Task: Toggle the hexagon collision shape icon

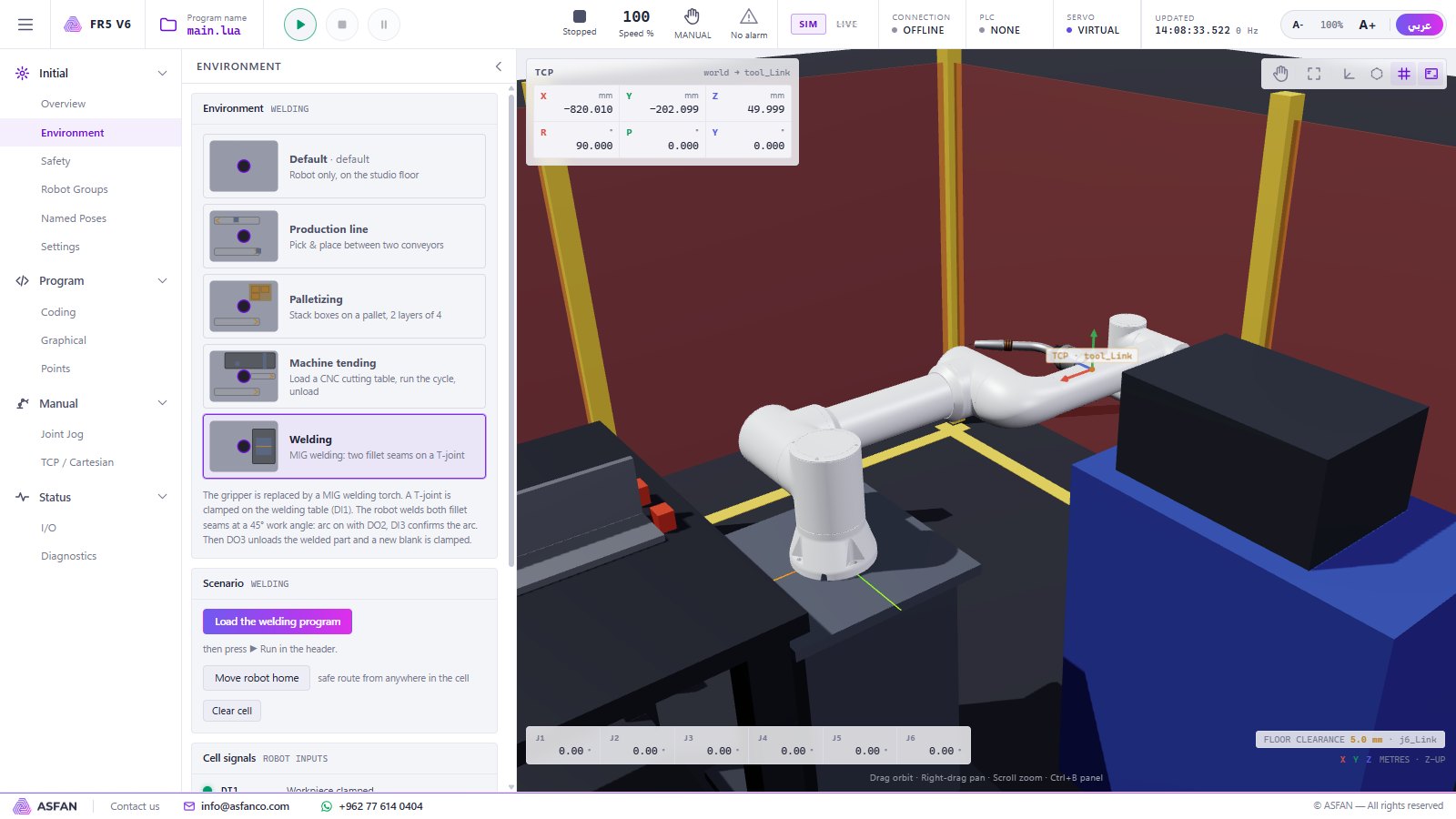Action: (x=1377, y=74)
